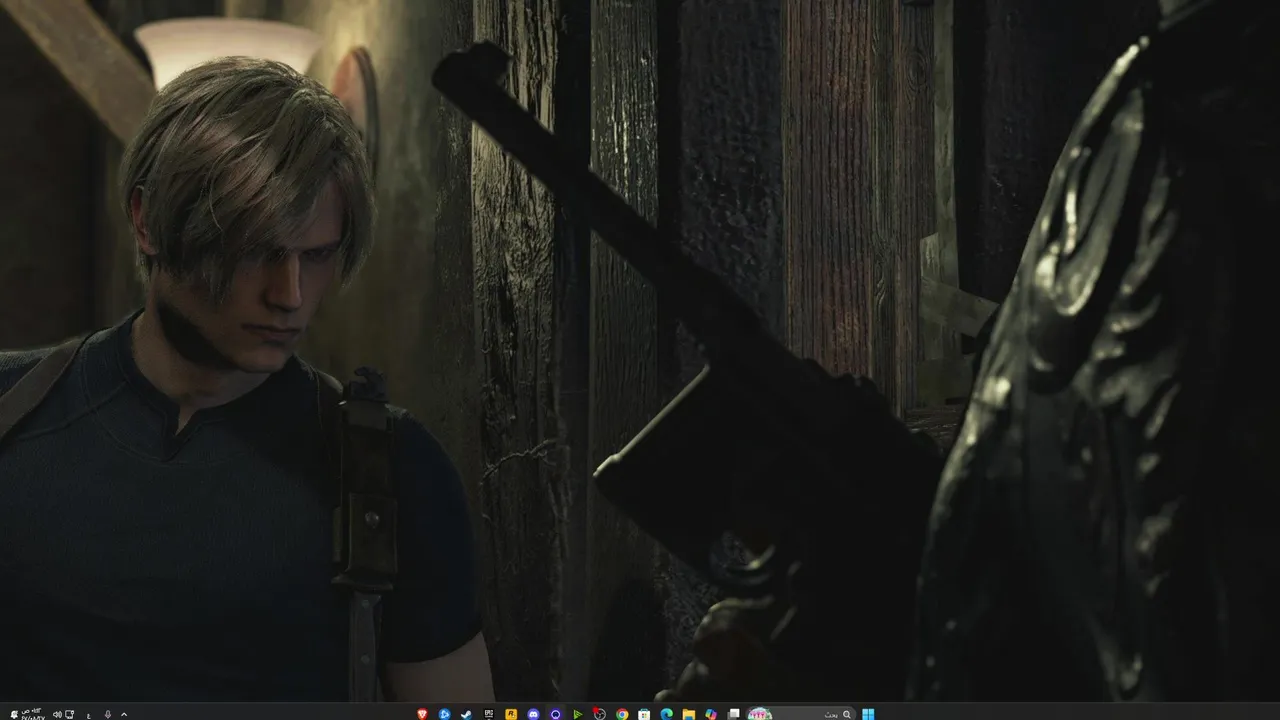Open Microsoft Edge from the taskbar
Image resolution: width=1280 pixels, height=720 pixels.
[x=667, y=714]
